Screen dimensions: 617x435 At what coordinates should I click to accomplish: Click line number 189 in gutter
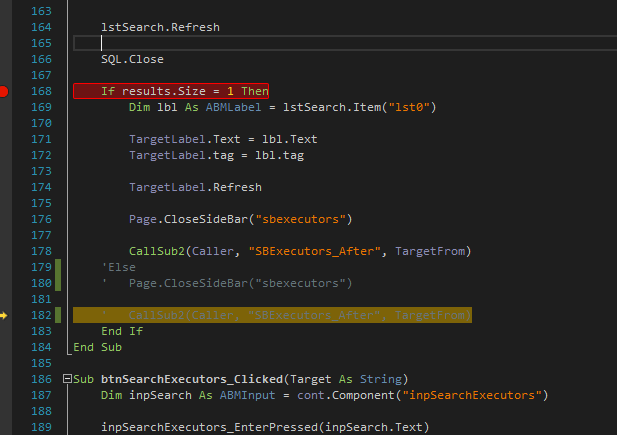click(x=41, y=427)
